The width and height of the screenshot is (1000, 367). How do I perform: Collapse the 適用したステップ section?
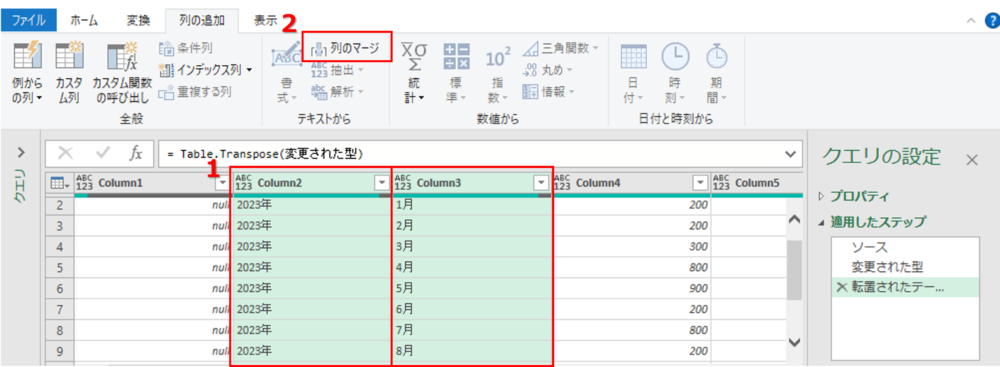(820, 222)
